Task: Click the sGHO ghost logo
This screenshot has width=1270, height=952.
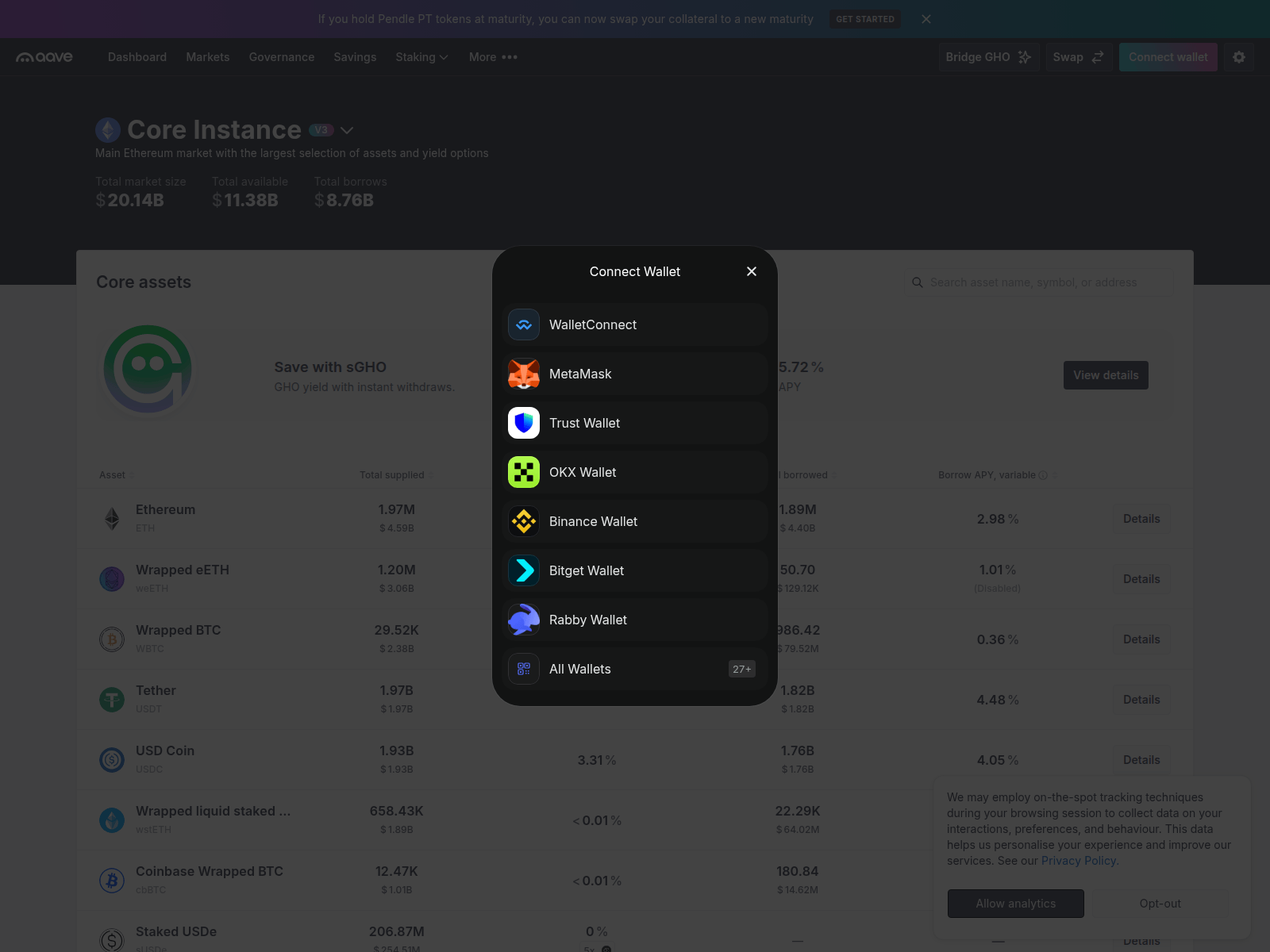Action: coord(148,370)
